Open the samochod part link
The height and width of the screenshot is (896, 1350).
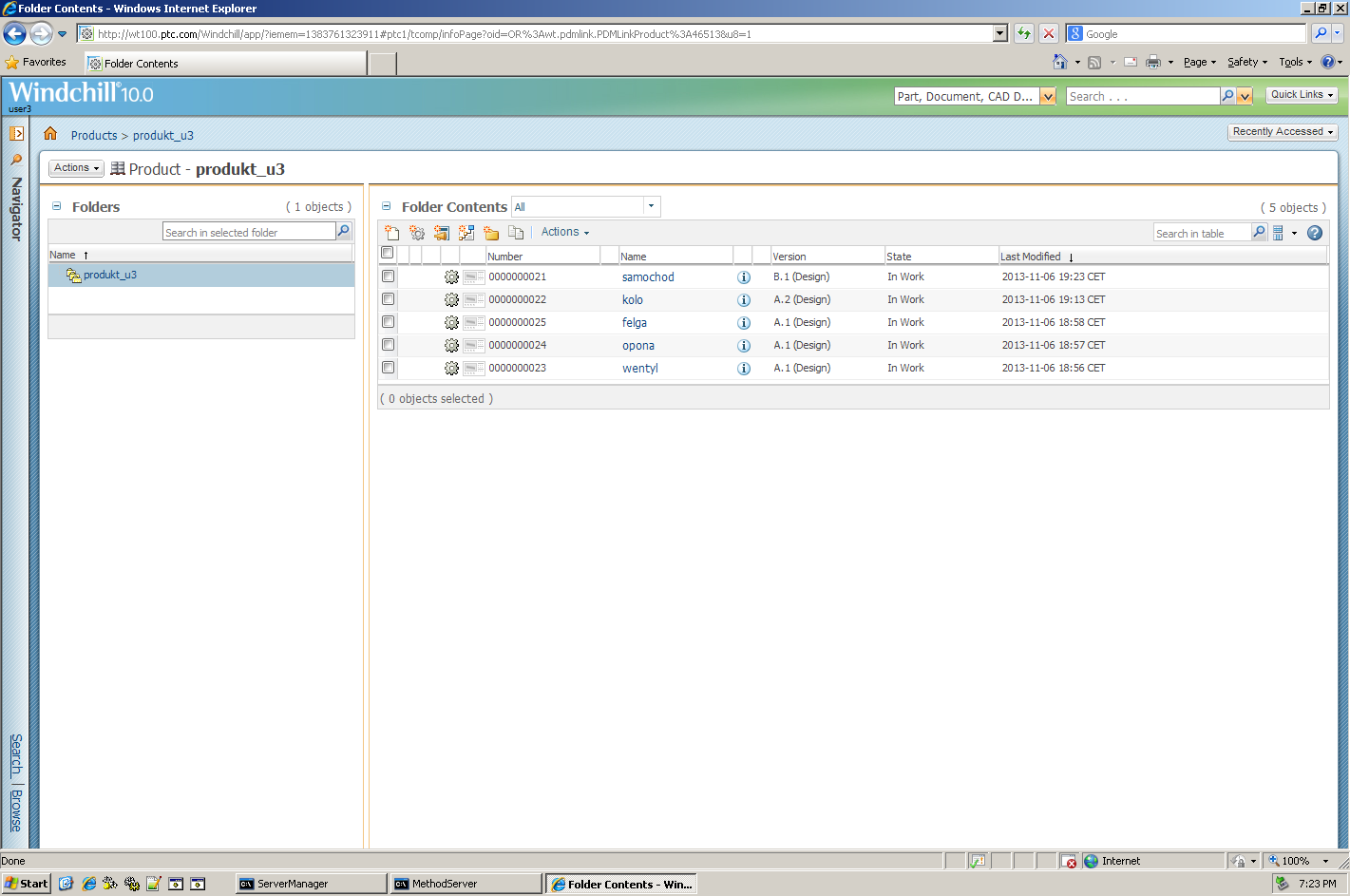tap(648, 277)
